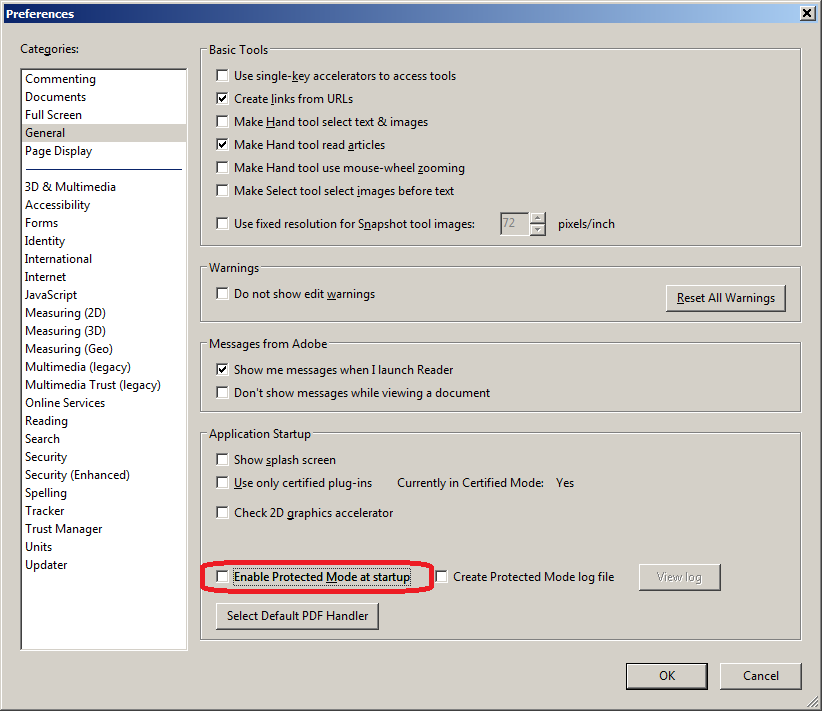
Task: Select the Spelling category
Action: (104, 493)
